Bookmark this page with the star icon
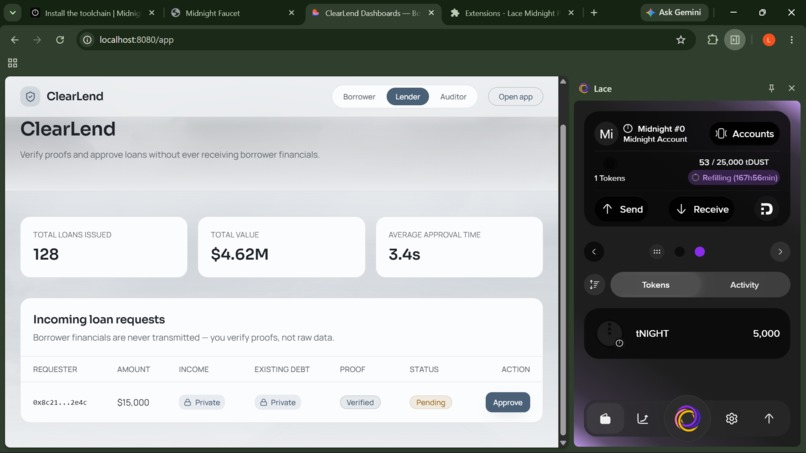Viewport: 806px width, 453px height. (681, 40)
